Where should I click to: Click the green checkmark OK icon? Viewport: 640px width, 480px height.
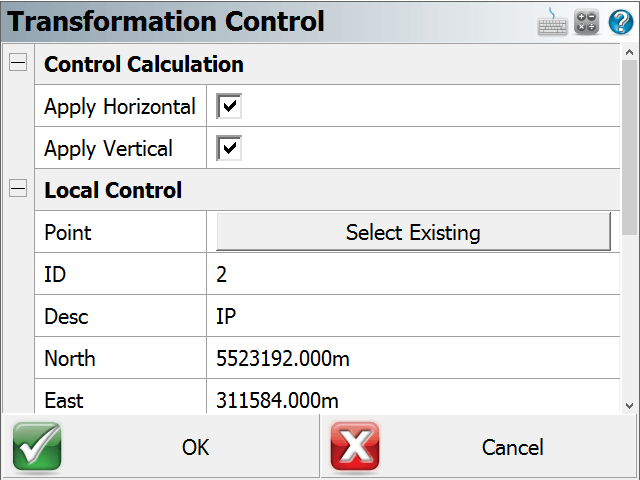37,446
